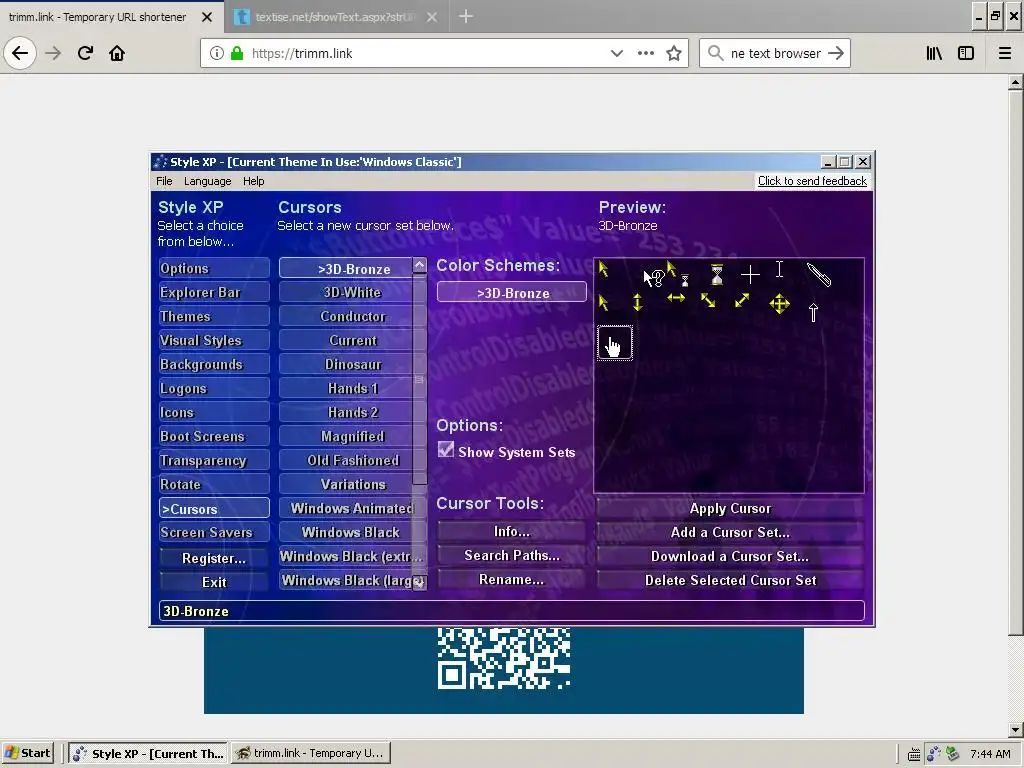This screenshot has width=1024, height=768.
Task: Select the Dinosaur cursor set
Action: pos(346,364)
